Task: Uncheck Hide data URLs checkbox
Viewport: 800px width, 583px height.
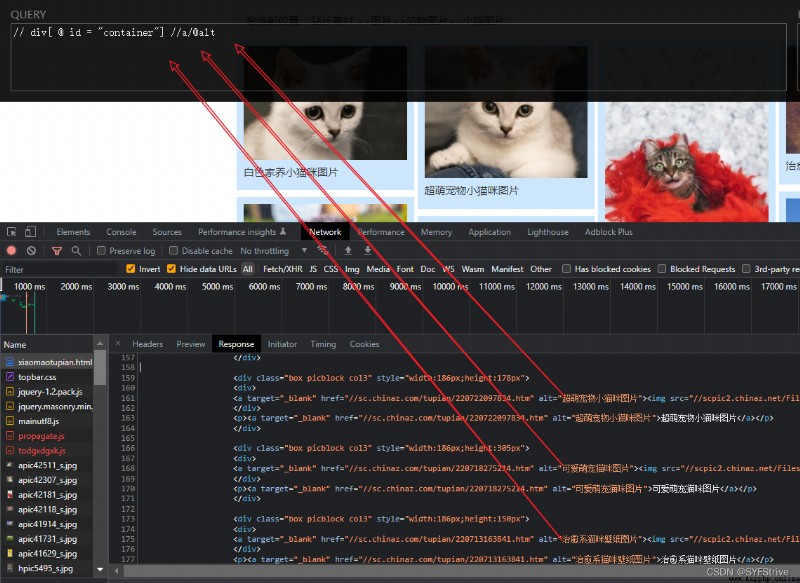Action: 171,269
